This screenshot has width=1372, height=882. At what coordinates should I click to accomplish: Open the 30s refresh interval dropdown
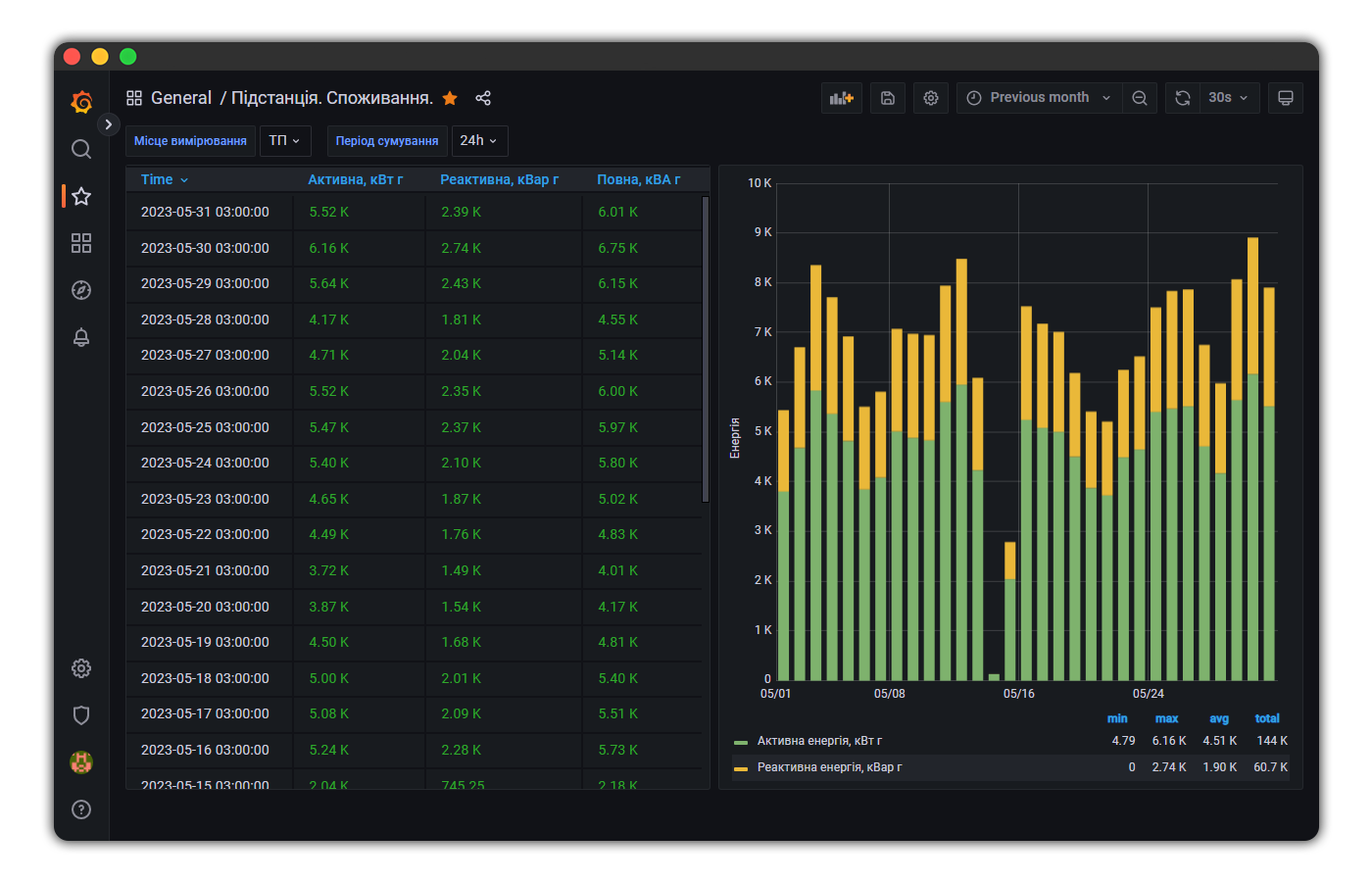point(1229,98)
